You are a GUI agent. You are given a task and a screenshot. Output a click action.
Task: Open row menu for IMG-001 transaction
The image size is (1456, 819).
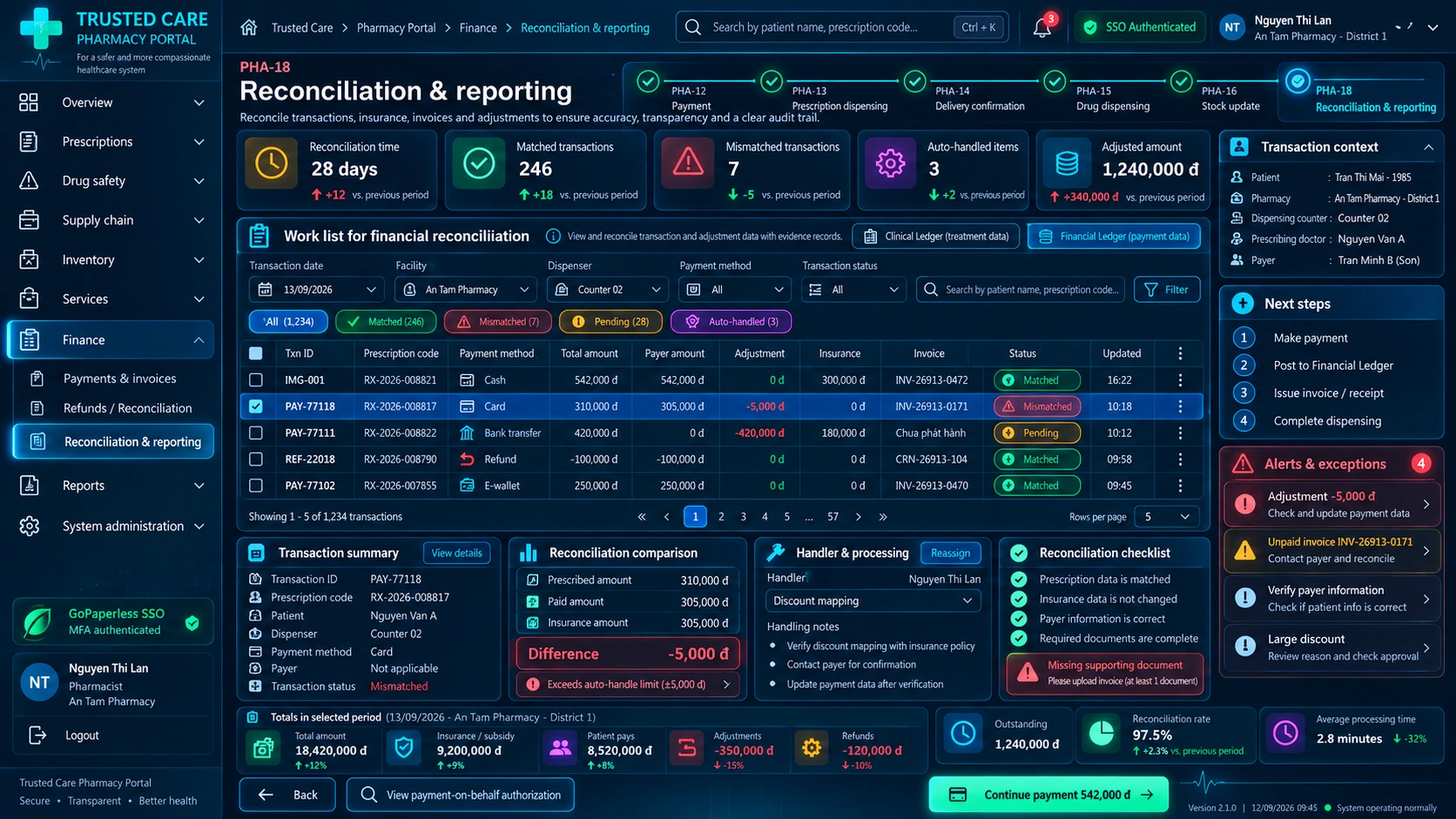click(x=1180, y=380)
